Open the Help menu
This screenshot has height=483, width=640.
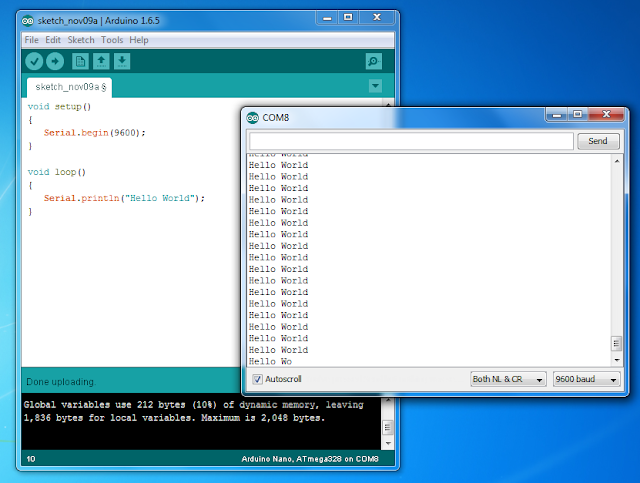[x=139, y=40]
